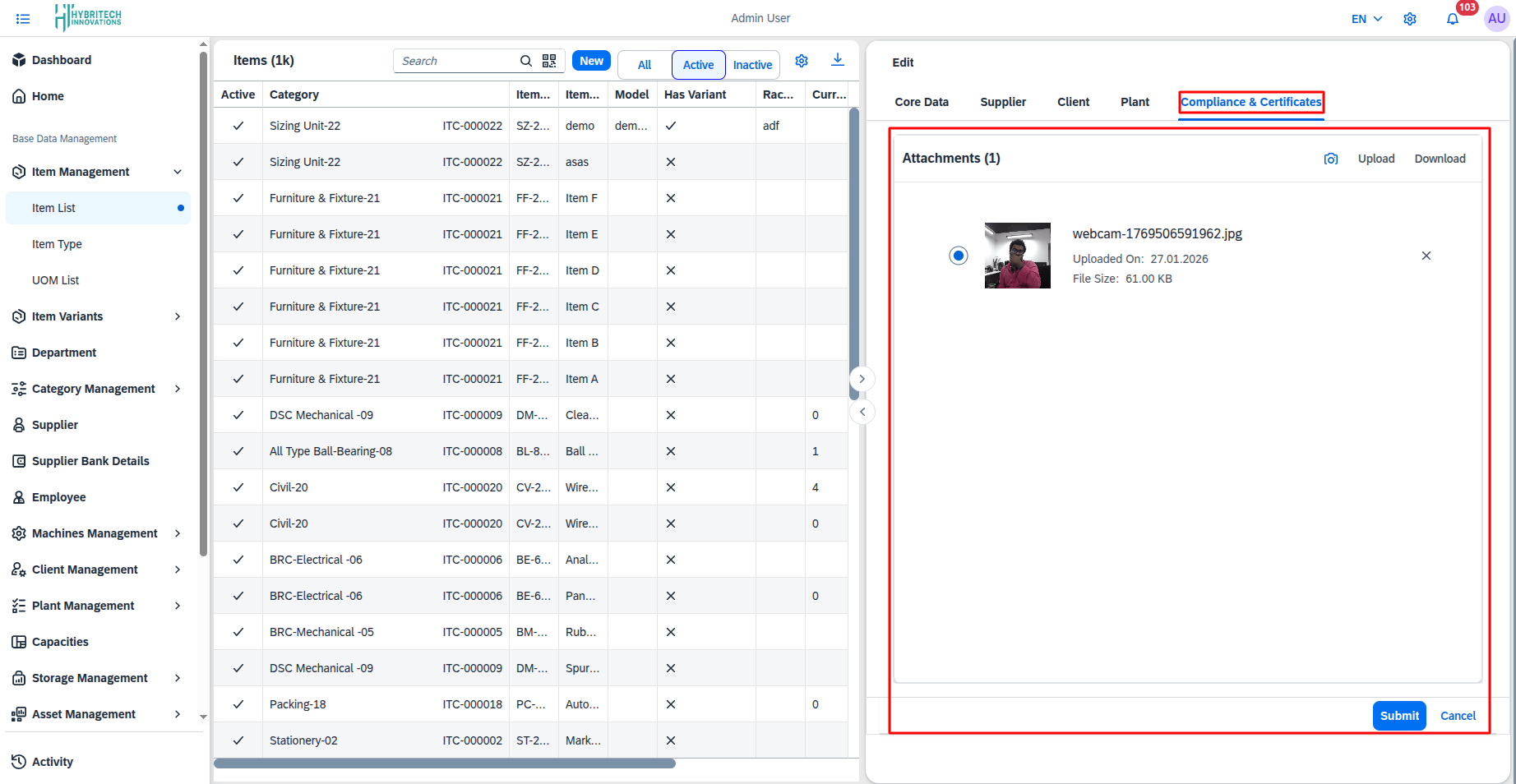Image resolution: width=1516 pixels, height=784 pixels.
Task: Toggle the sidebar hamburger menu
Action: (23, 19)
